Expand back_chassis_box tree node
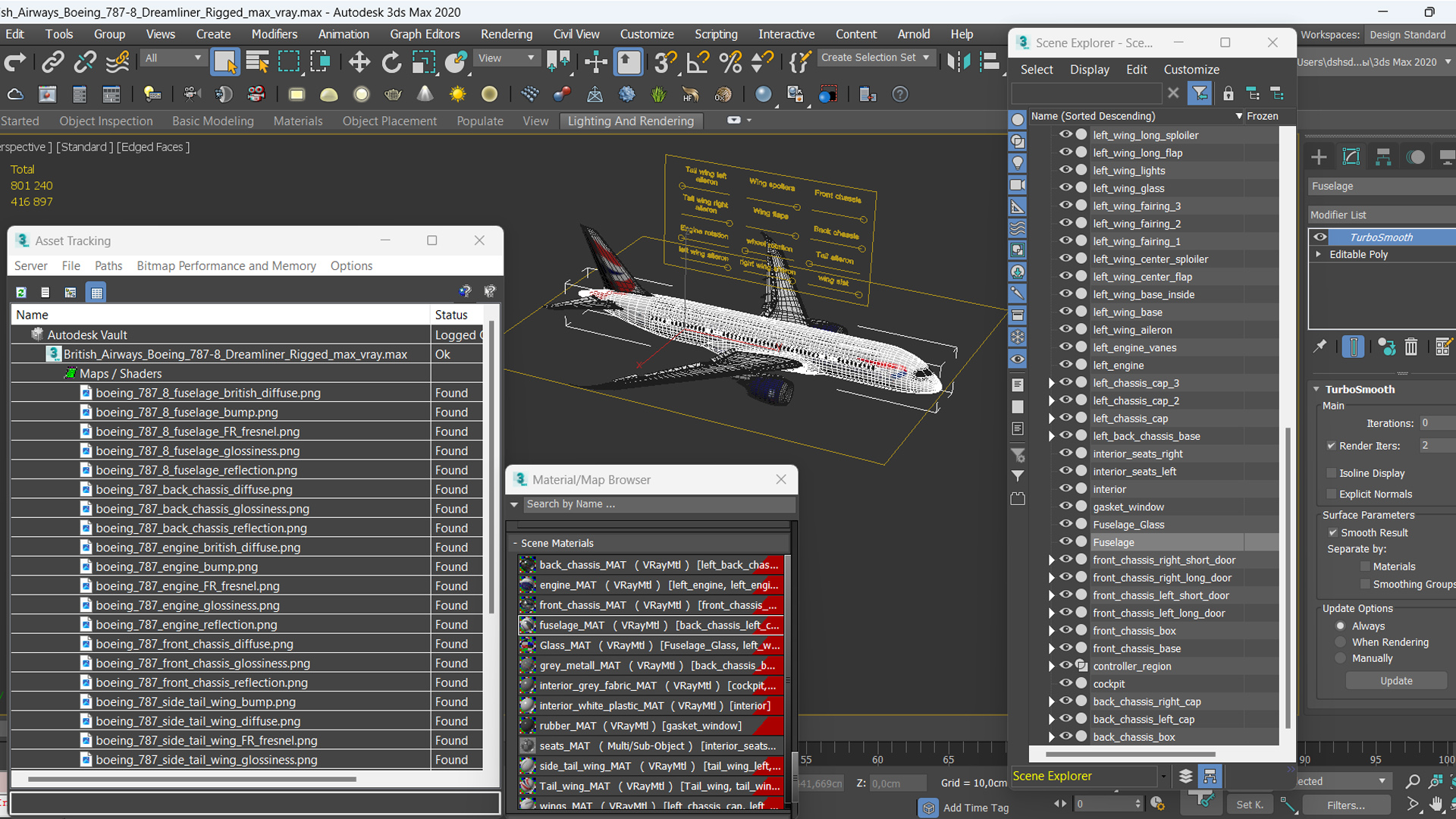The image size is (1456, 819). click(1051, 737)
